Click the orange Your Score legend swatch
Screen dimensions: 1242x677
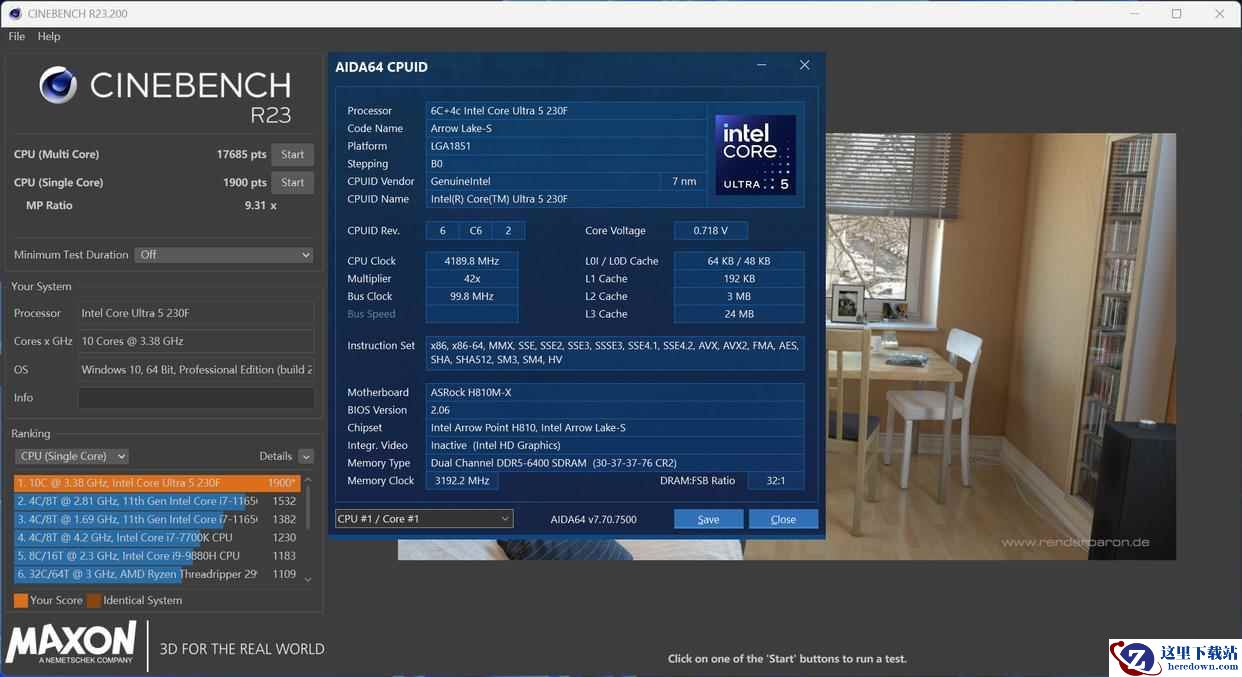pos(21,601)
